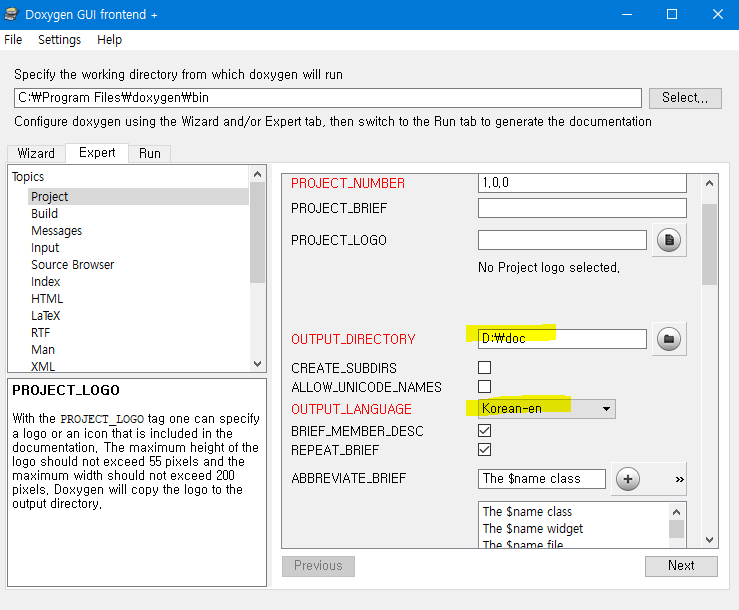Switch to the Run tab
The image size is (739, 610).
click(150, 154)
